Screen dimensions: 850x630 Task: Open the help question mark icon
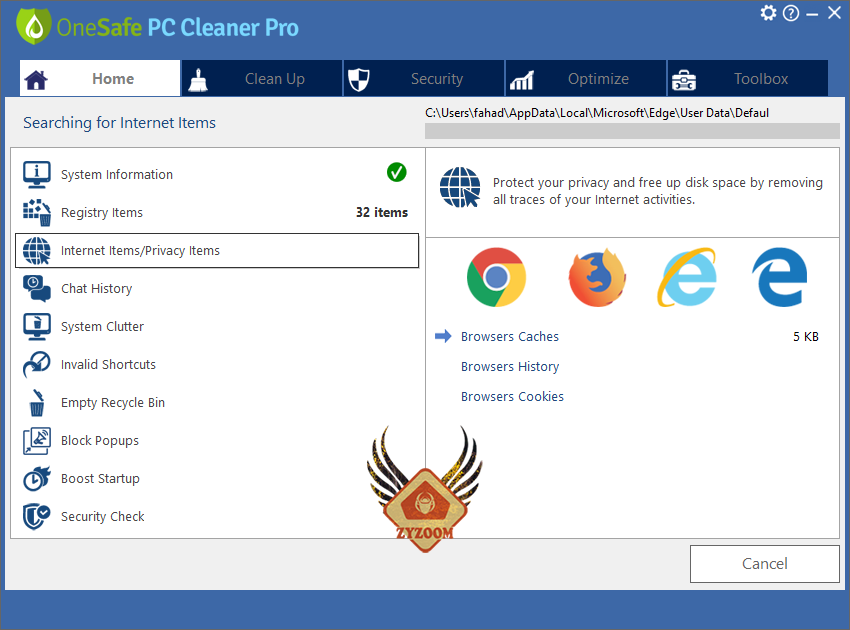(791, 13)
